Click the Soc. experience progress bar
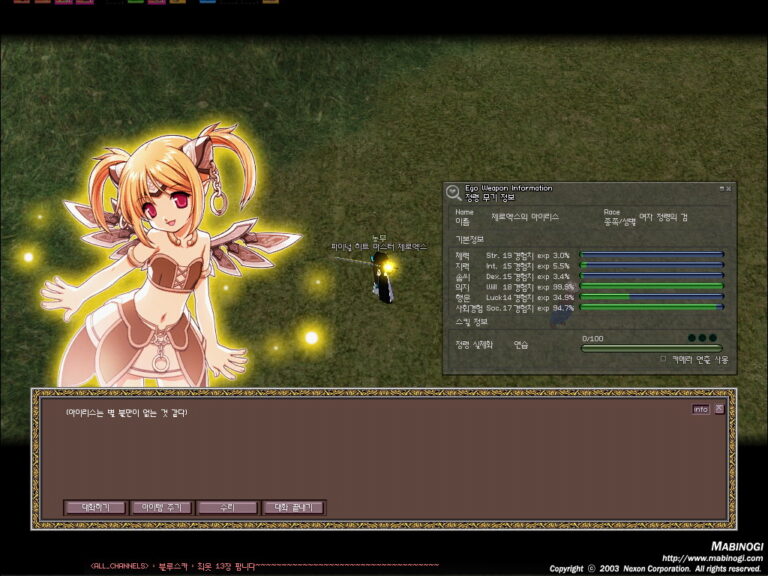 651,307
